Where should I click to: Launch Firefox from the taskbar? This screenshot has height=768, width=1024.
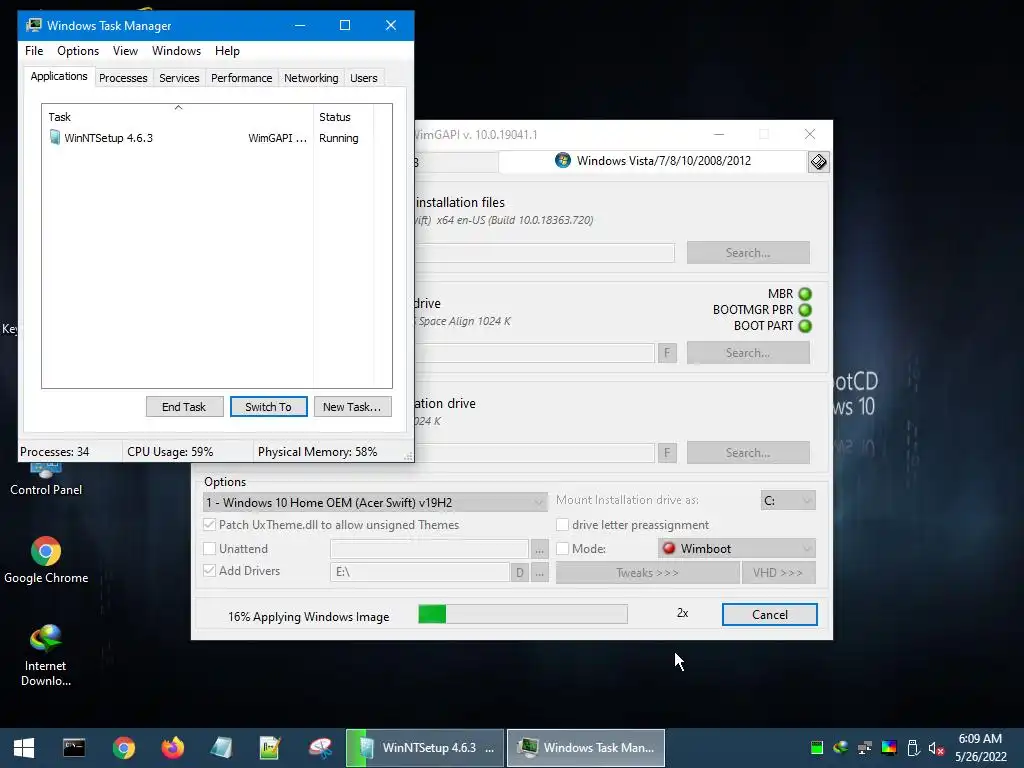point(173,748)
